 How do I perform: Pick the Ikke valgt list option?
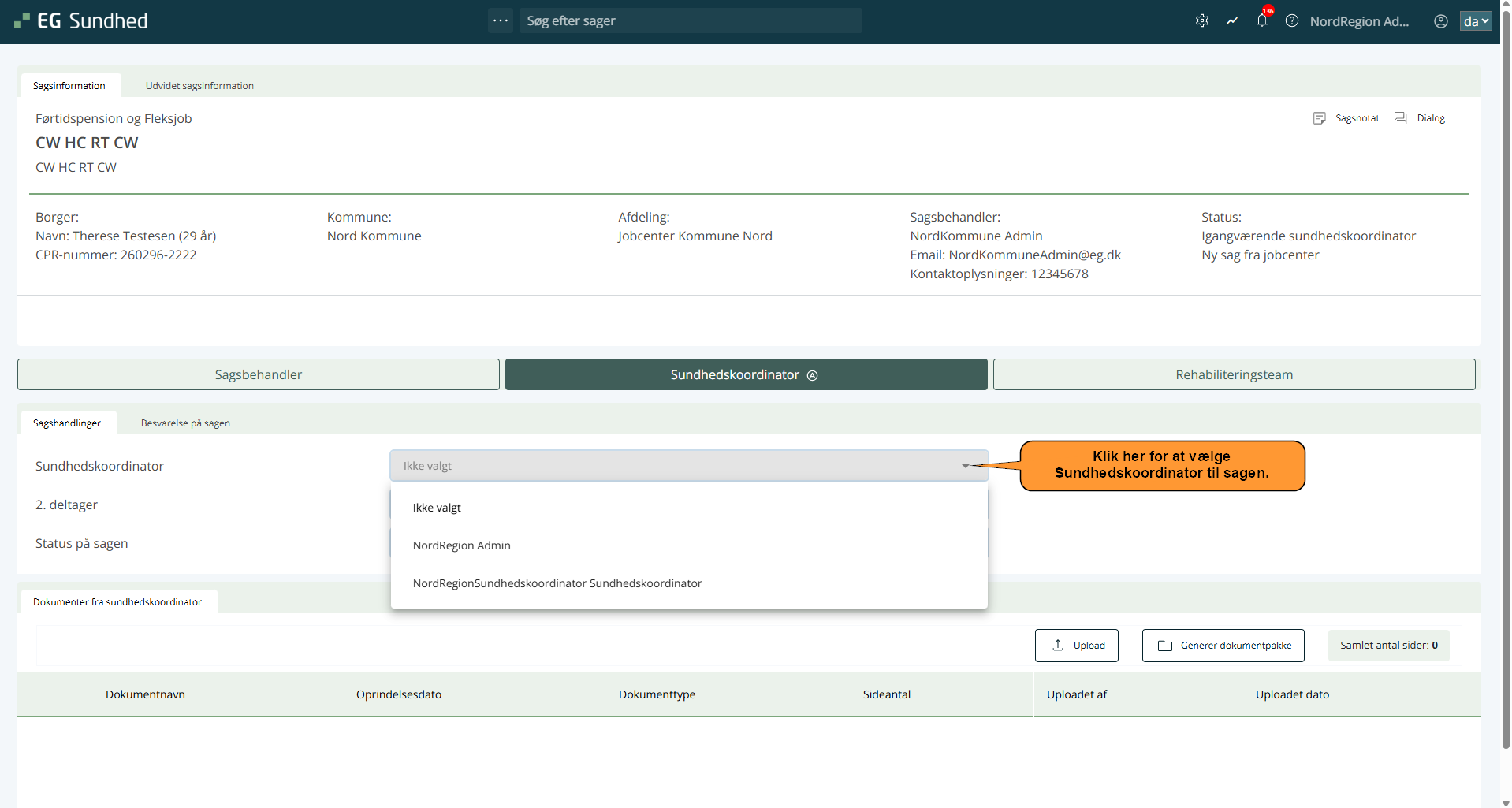437,508
